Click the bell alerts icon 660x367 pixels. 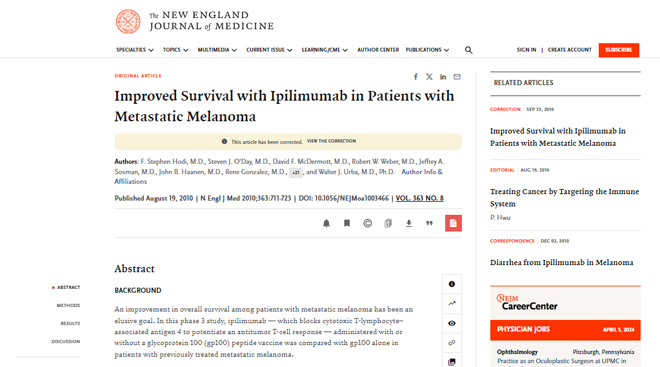click(x=326, y=223)
